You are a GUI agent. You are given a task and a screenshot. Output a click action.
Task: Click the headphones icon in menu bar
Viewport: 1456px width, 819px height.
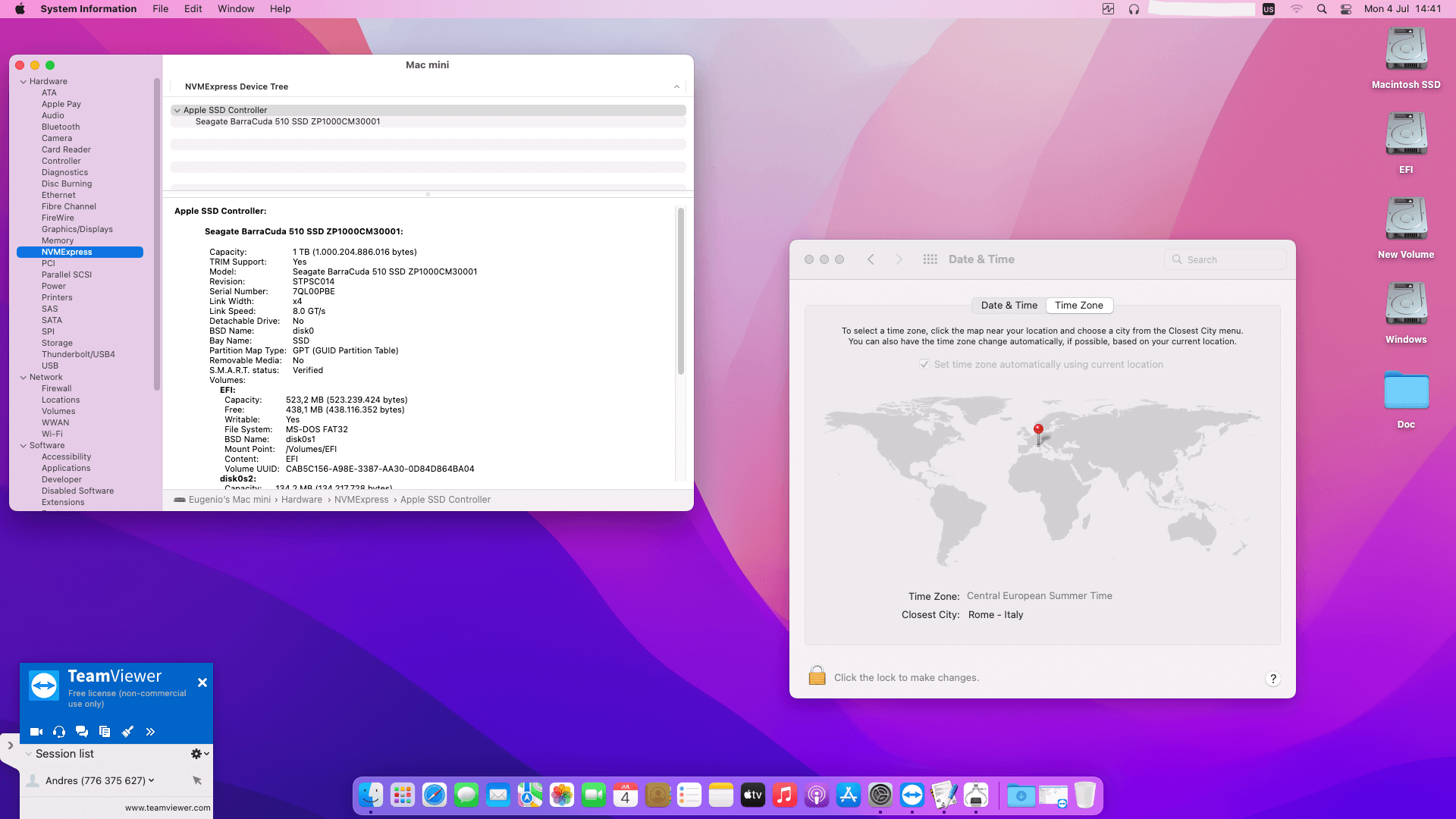click(1134, 9)
